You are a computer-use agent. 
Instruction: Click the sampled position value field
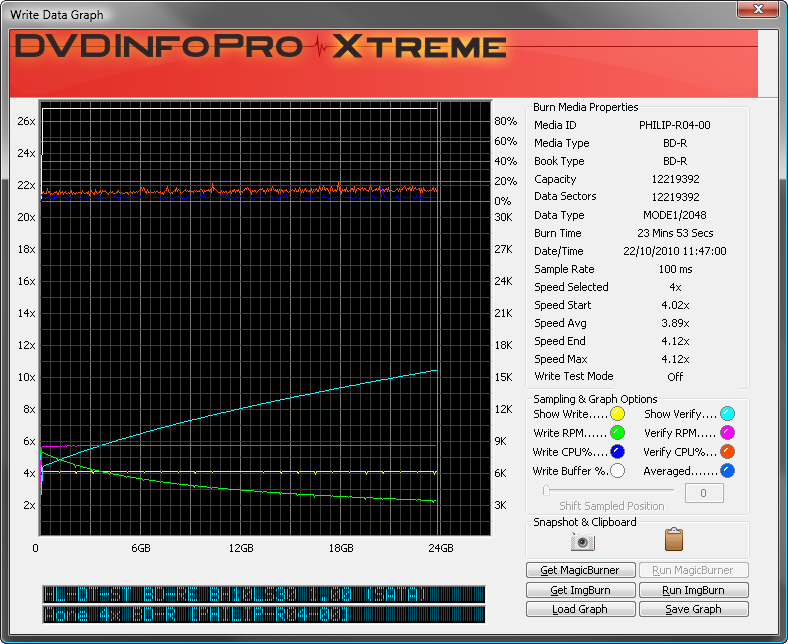(x=704, y=493)
